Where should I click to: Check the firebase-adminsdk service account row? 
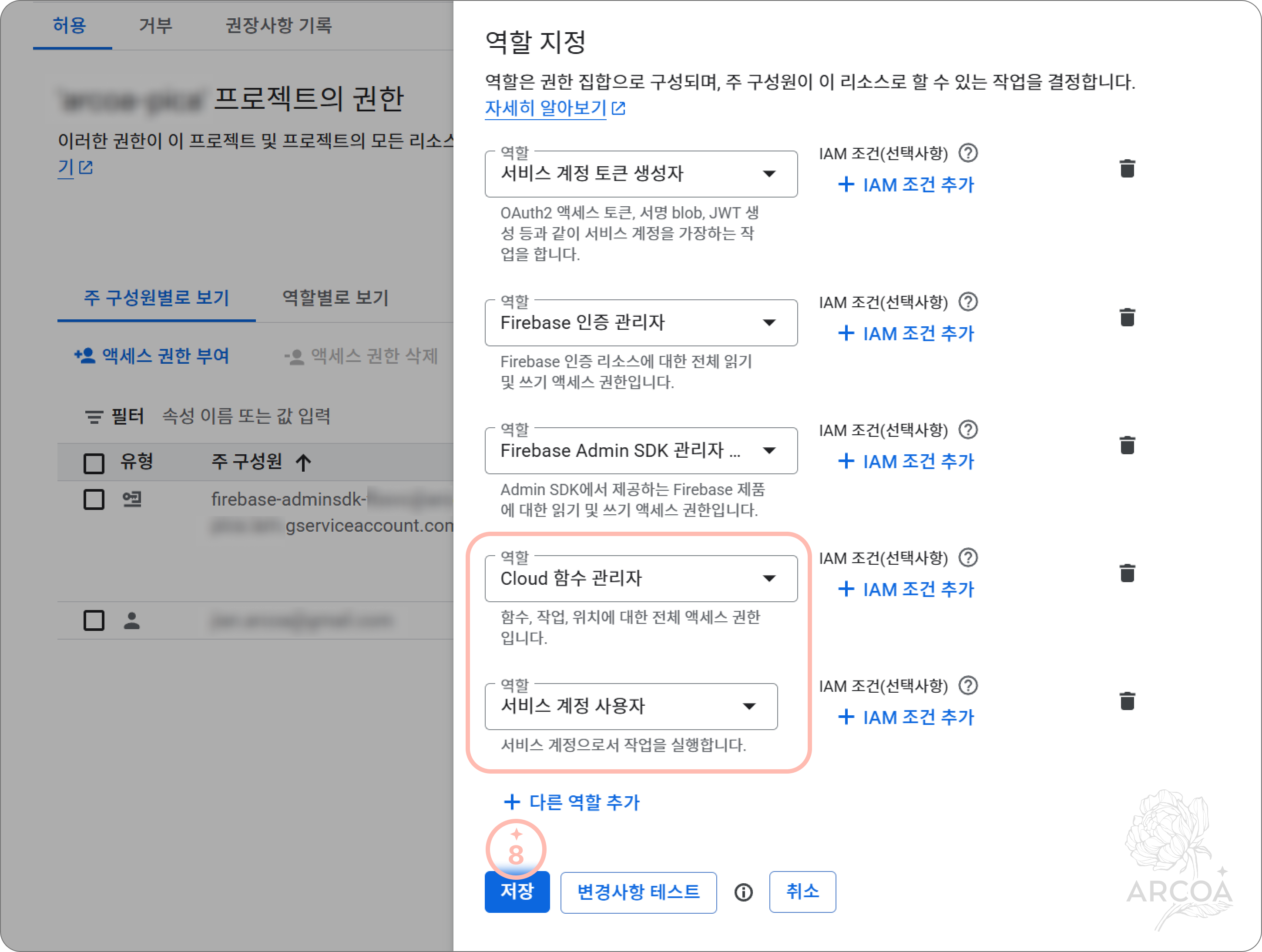click(94, 499)
